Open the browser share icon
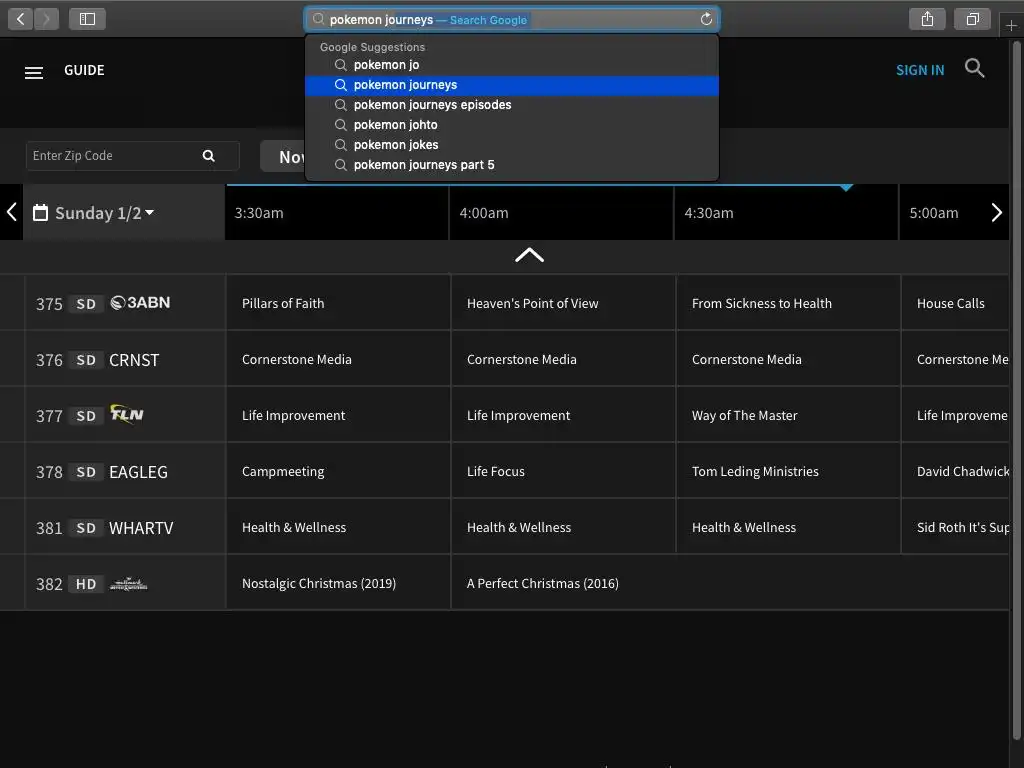The image size is (1024, 768). tap(927, 19)
